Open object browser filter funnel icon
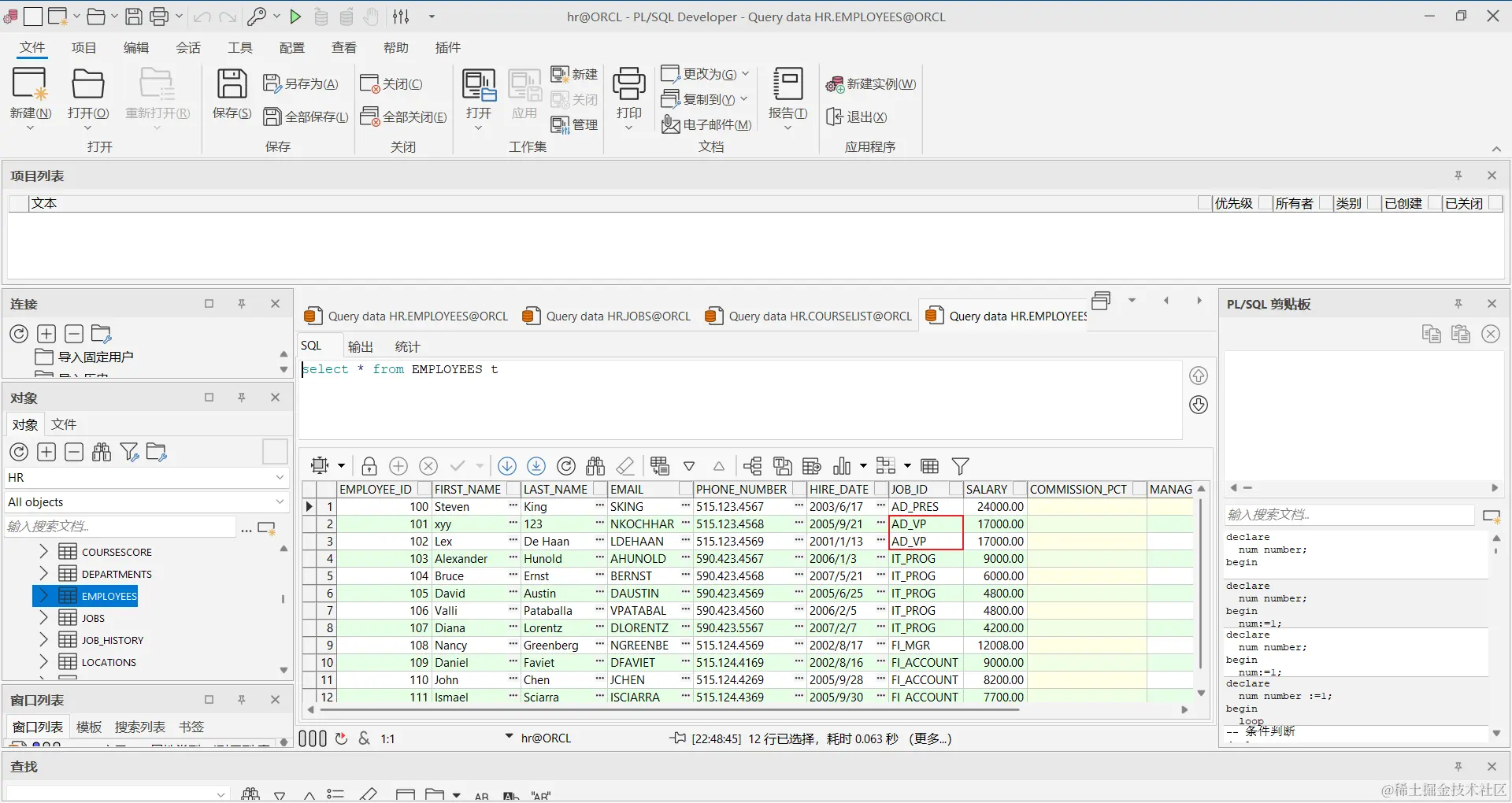 pyautogui.click(x=129, y=452)
